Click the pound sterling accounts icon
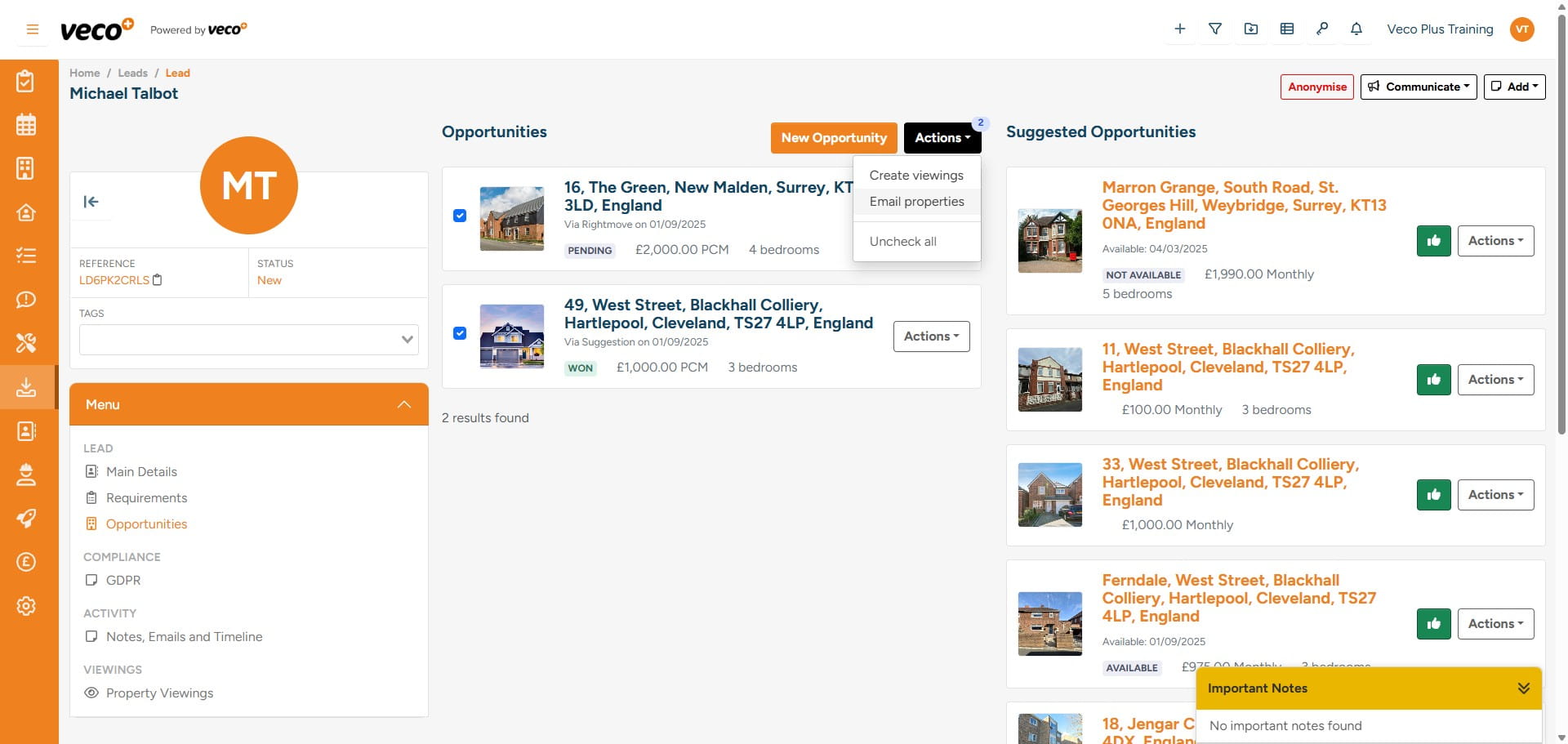The image size is (1568, 744). pyautogui.click(x=26, y=562)
